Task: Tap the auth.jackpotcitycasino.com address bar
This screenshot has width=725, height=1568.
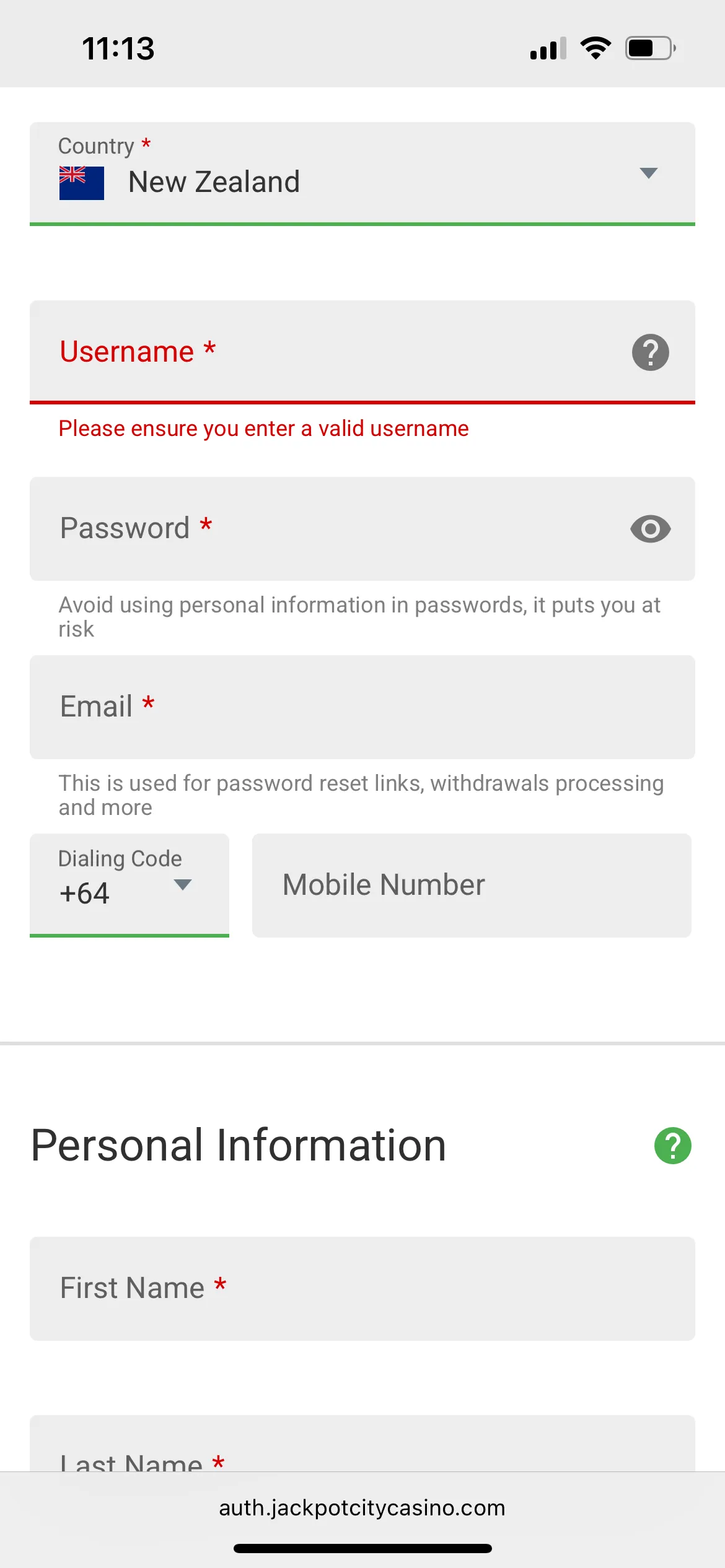Action: (x=362, y=1508)
